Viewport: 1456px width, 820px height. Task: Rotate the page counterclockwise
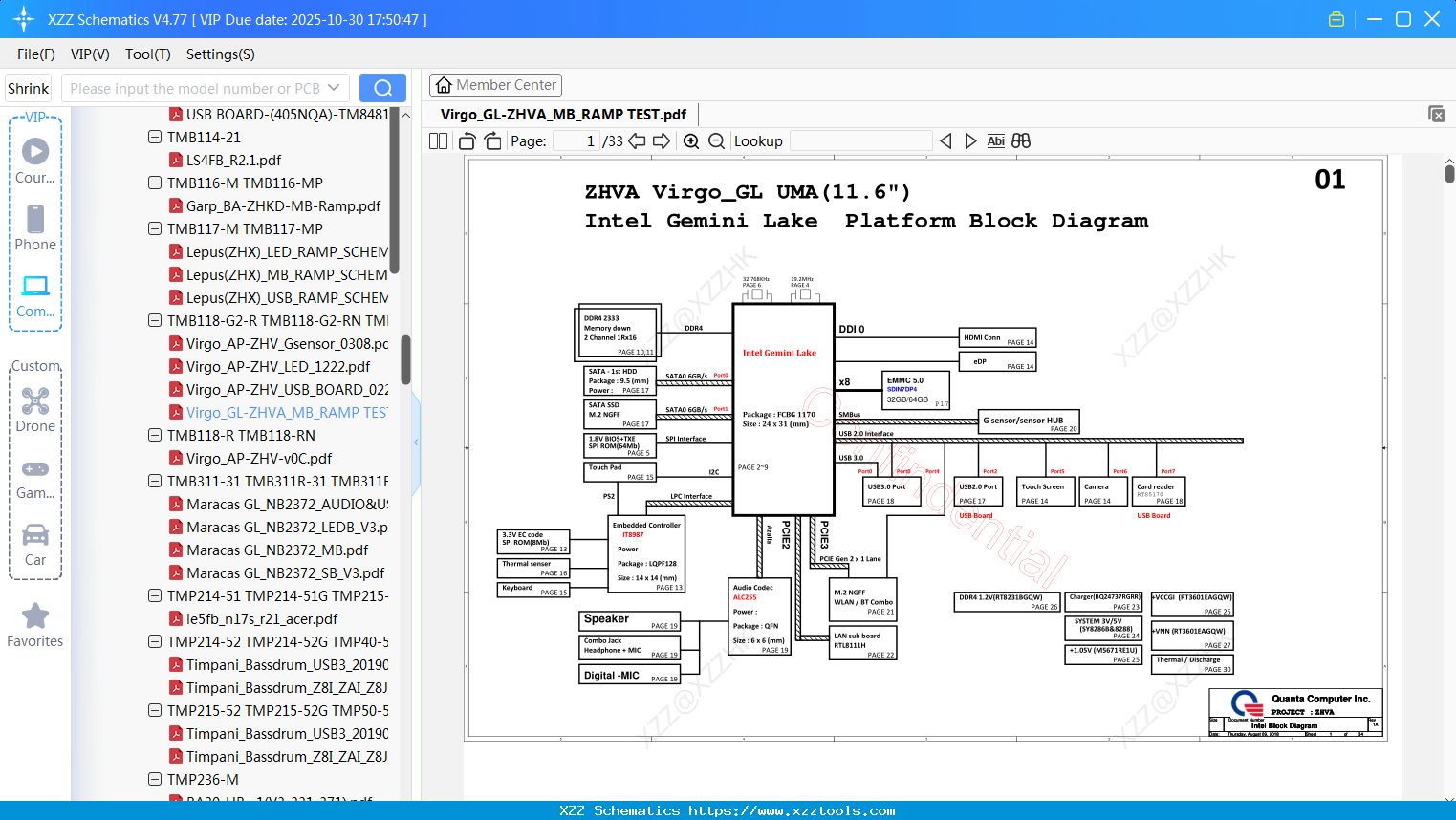point(467,141)
